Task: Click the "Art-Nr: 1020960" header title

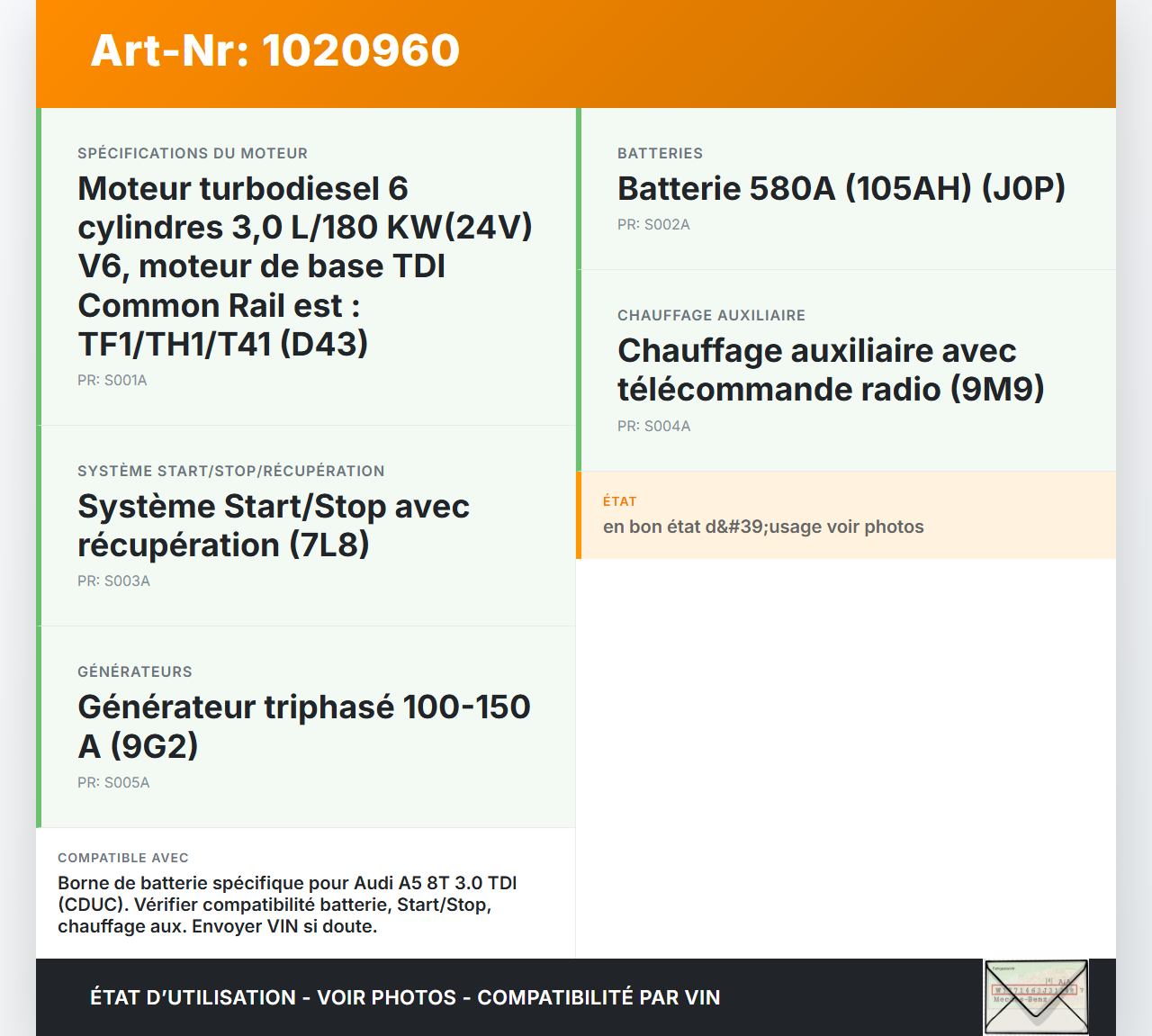Action: 275,50
